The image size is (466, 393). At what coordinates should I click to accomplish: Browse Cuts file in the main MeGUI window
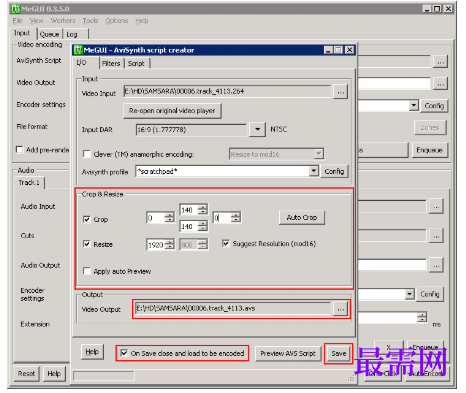pyautogui.click(x=436, y=236)
